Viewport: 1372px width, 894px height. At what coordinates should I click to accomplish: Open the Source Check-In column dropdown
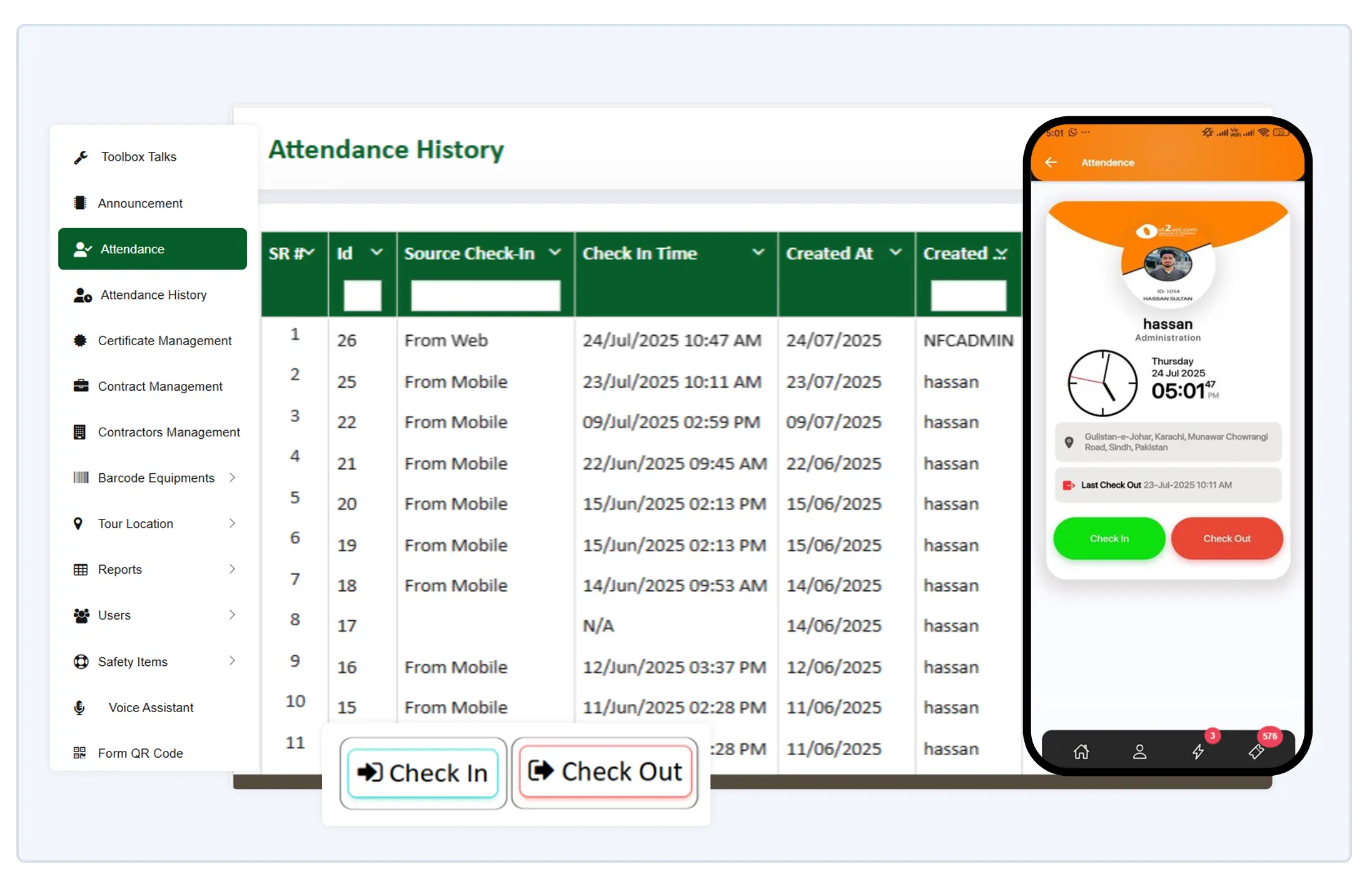[555, 252]
